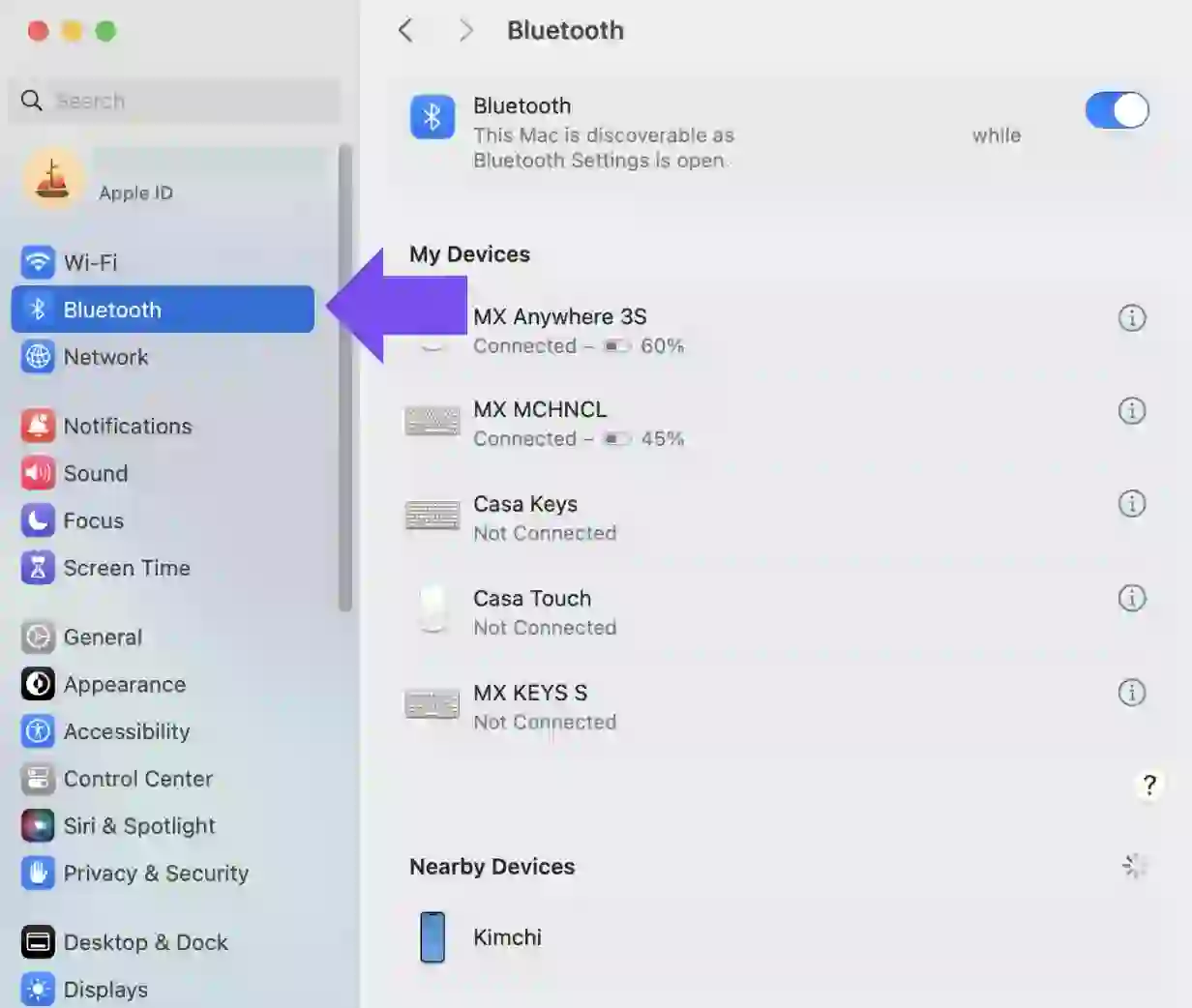This screenshot has height=1008, width=1192.
Task: Go back with the left chevron
Action: click(x=405, y=30)
